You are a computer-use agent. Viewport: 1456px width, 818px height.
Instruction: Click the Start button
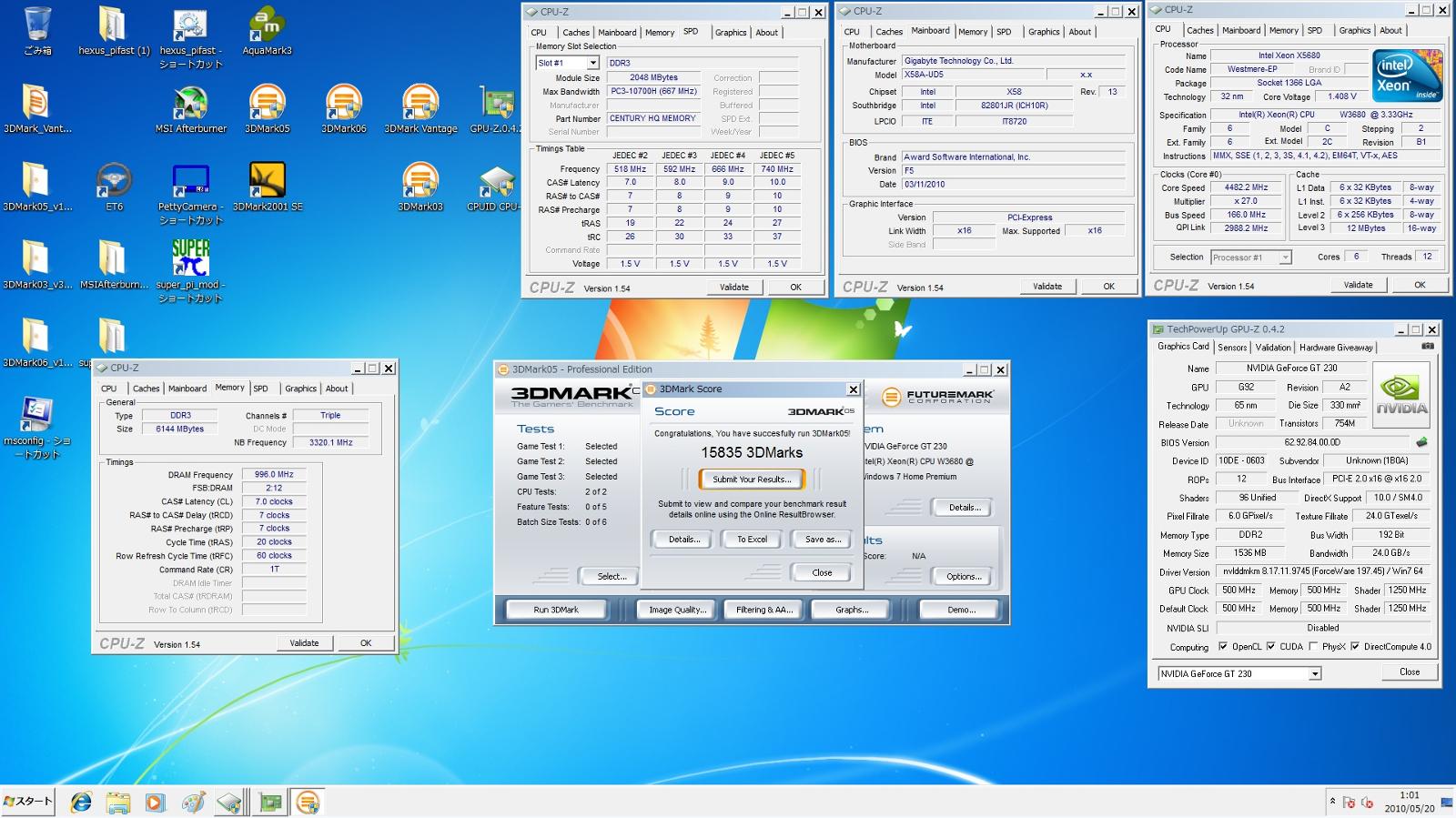(28, 802)
